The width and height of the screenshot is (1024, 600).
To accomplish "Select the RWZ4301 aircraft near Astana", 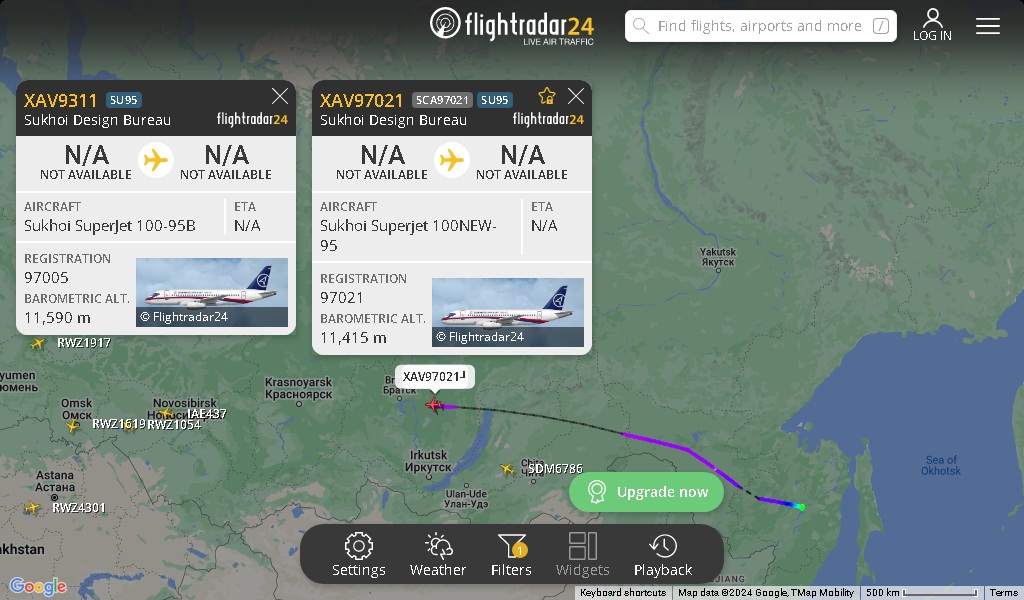I will 32,507.
